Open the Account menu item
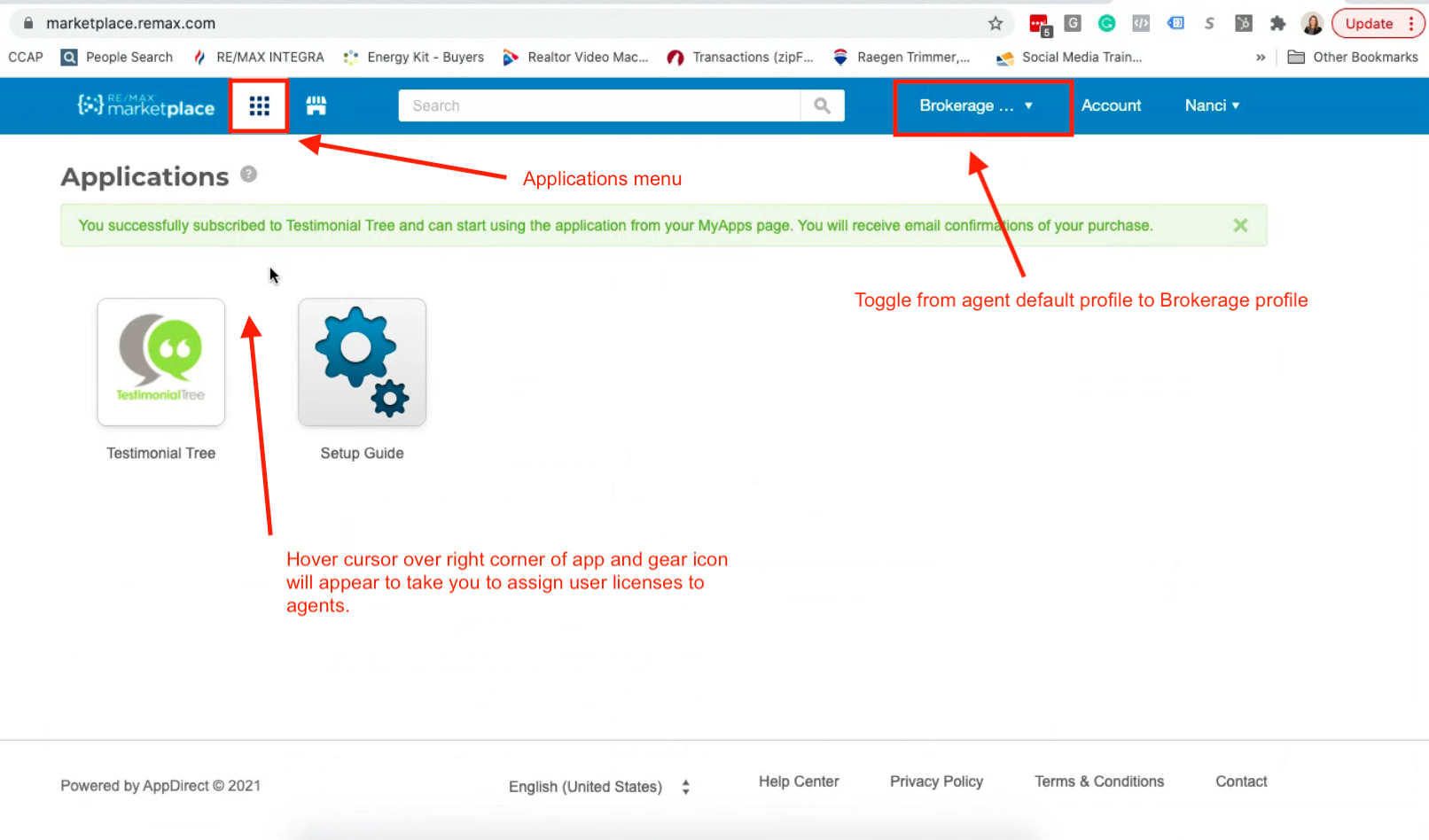This screenshot has width=1429, height=840. click(1111, 105)
